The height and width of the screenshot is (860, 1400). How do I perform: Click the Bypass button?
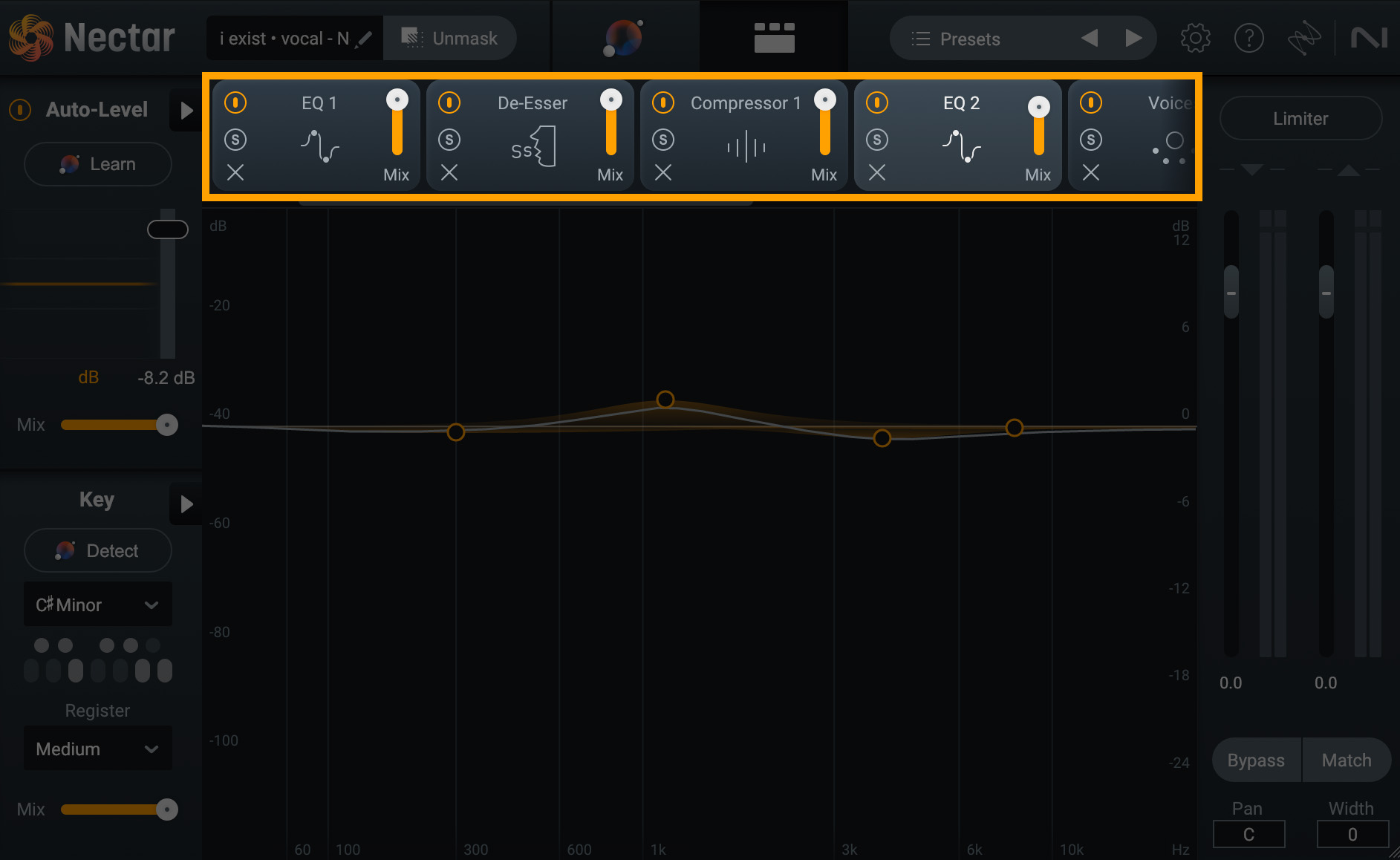[1256, 760]
